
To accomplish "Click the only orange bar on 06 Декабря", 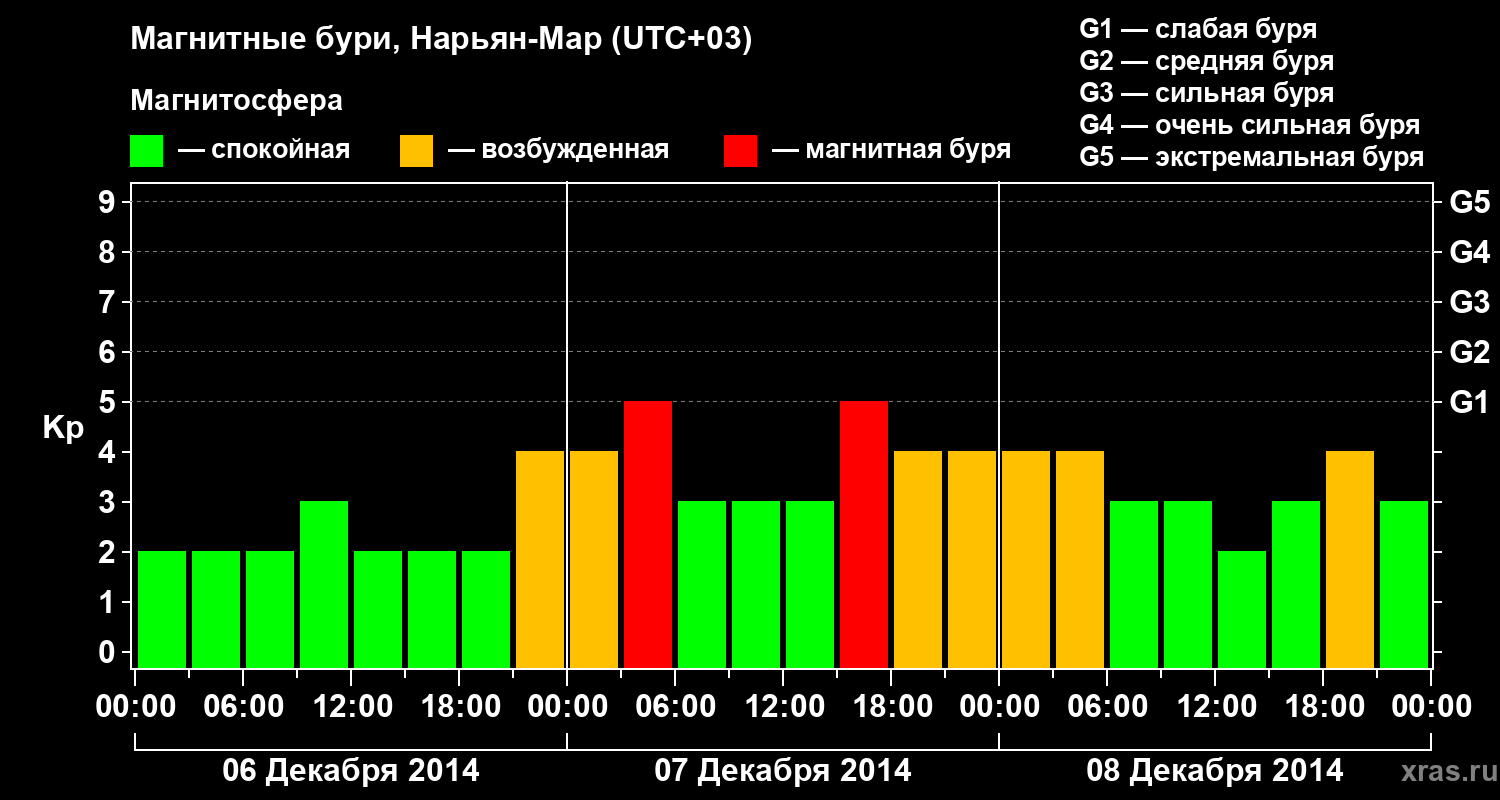I will coord(540,559).
